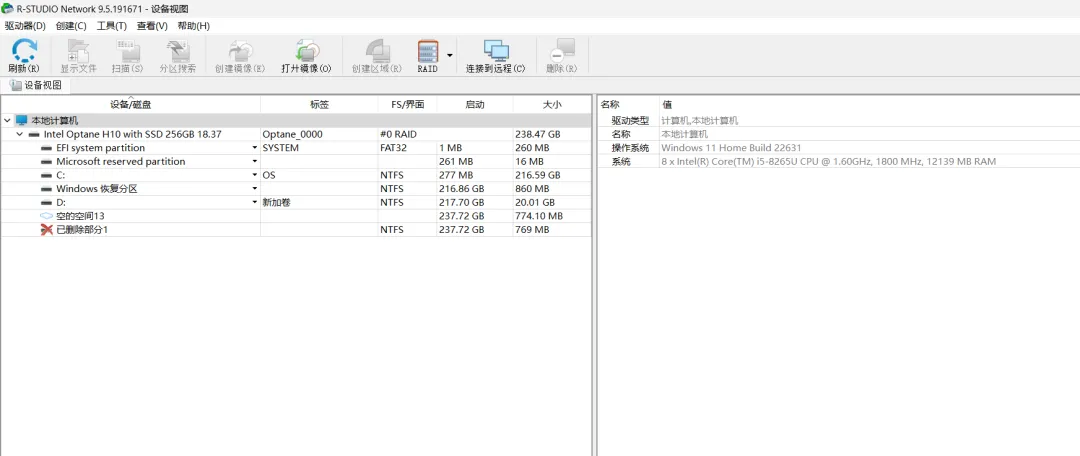Click the C: drive partition icon
Image resolution: width=1080 pixels, height=456 pixels.
point(47,175)
